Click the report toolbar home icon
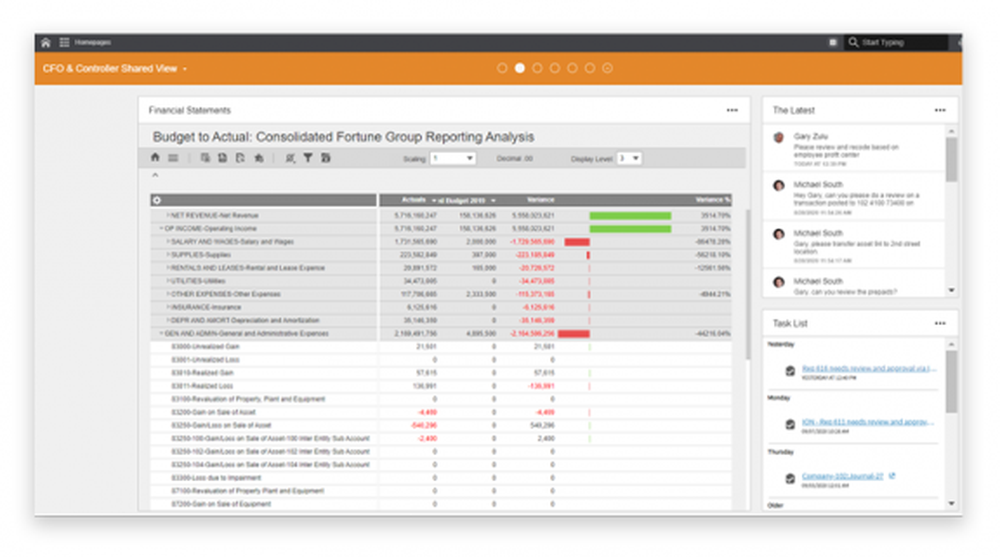The height and width of the screenshot is (557, 1000). [155, 158]
